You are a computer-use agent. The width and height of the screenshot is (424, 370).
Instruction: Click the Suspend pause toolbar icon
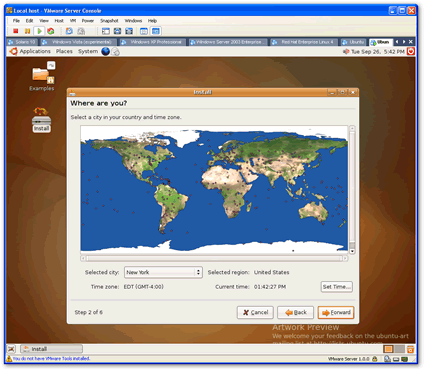coord(27,31)
